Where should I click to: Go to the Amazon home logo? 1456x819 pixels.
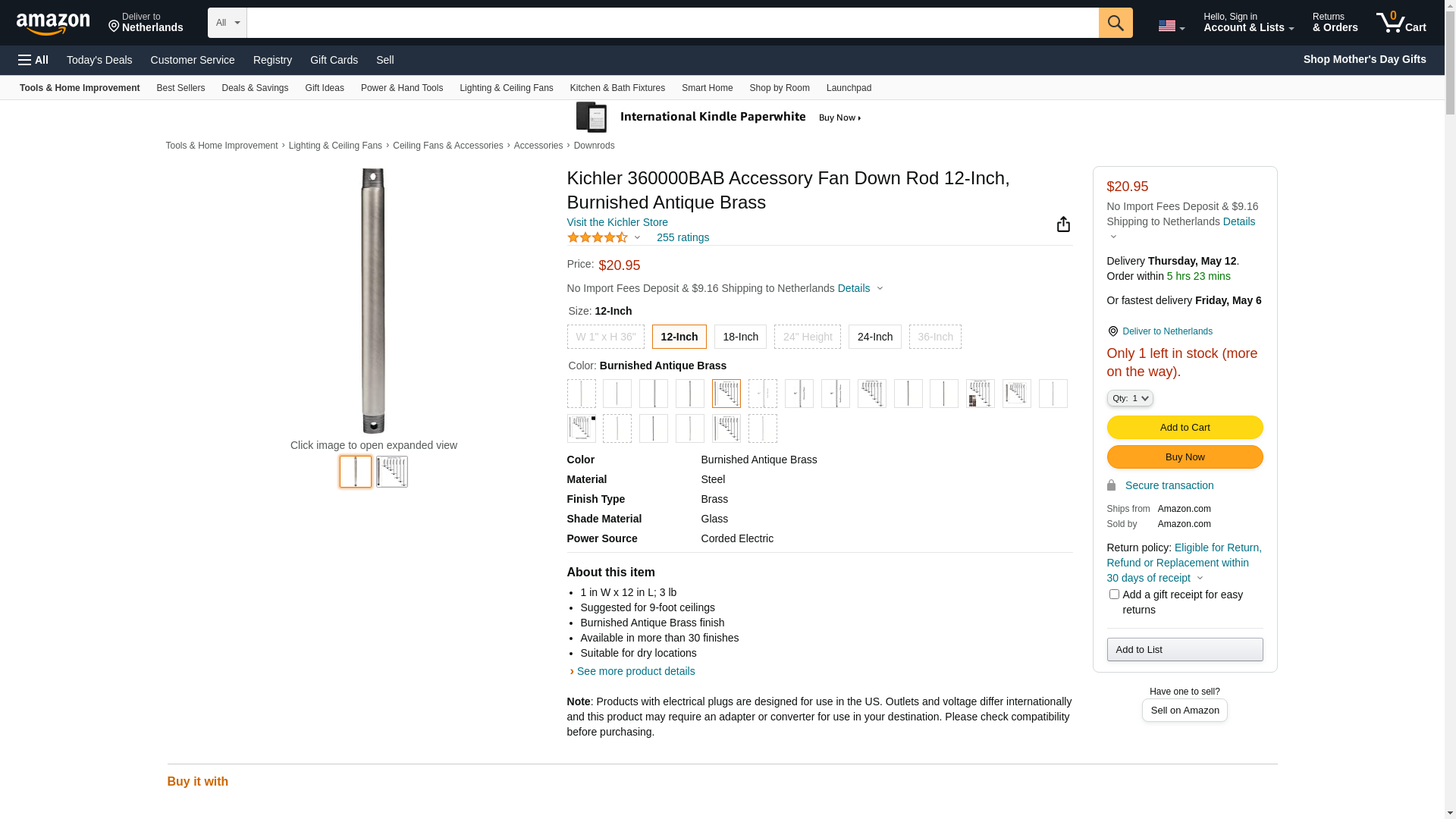(53, 24)
